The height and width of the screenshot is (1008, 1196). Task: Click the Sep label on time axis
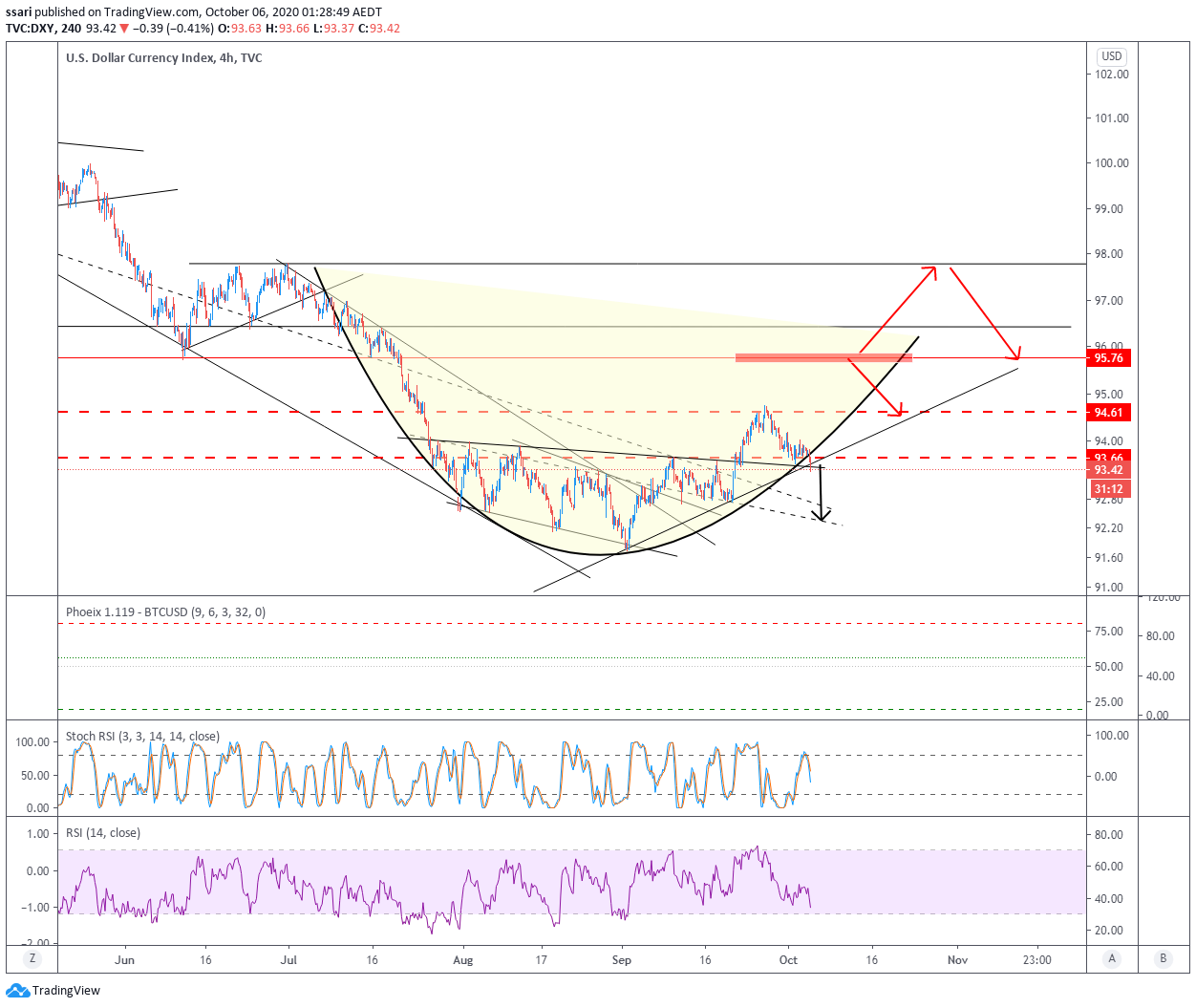(x=622, y=960)
